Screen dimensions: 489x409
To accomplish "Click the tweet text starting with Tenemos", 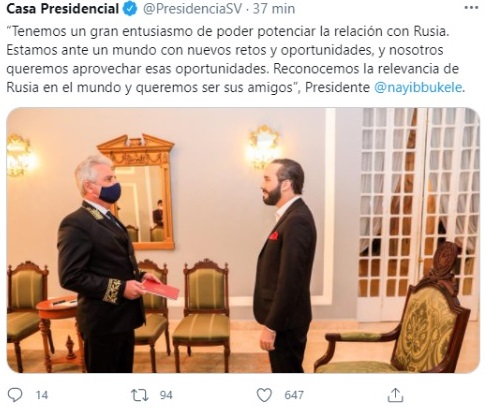I will coord(235,59).
